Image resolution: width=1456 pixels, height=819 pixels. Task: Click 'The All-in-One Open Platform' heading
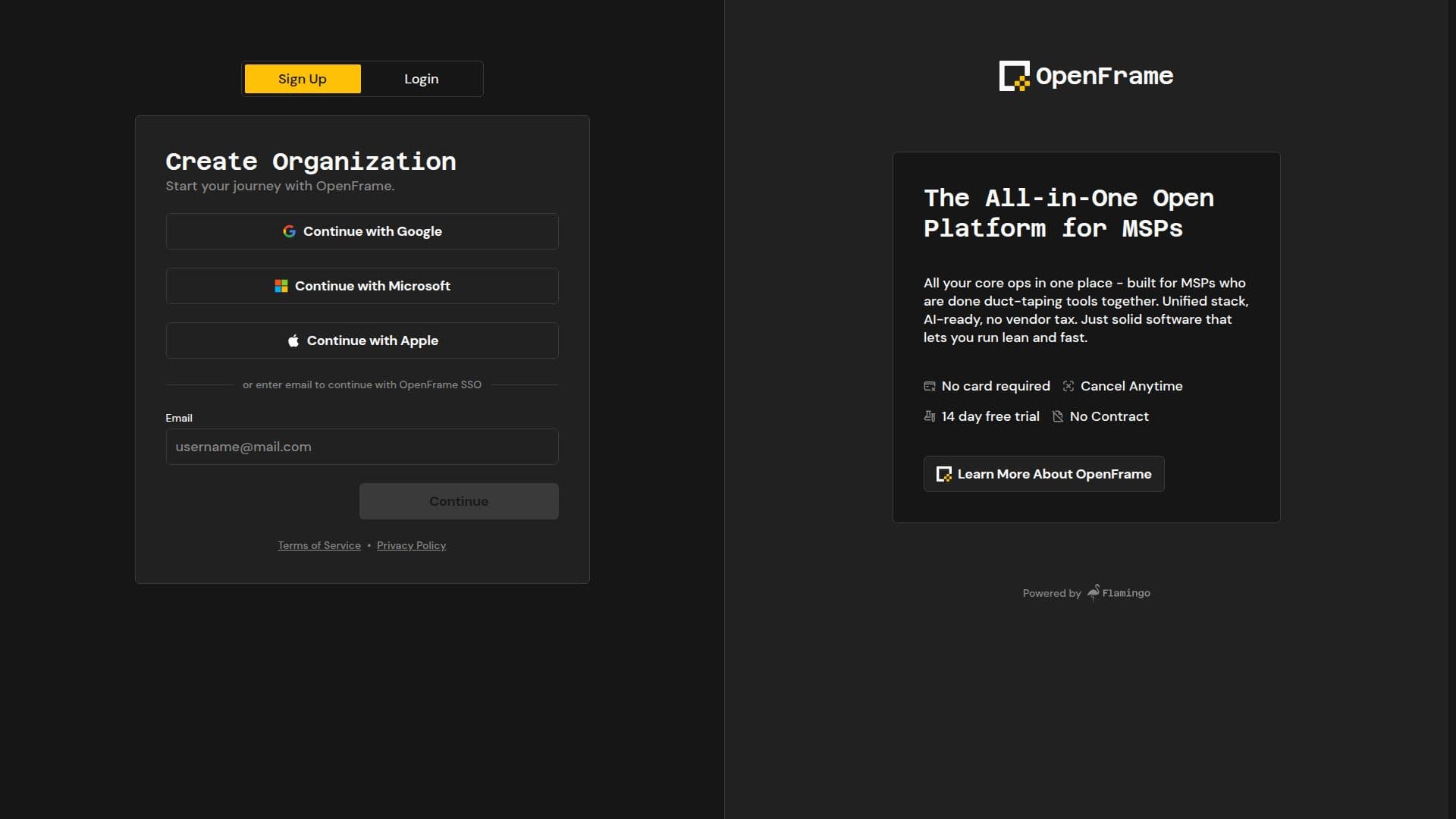click(x=1068, y=213)
